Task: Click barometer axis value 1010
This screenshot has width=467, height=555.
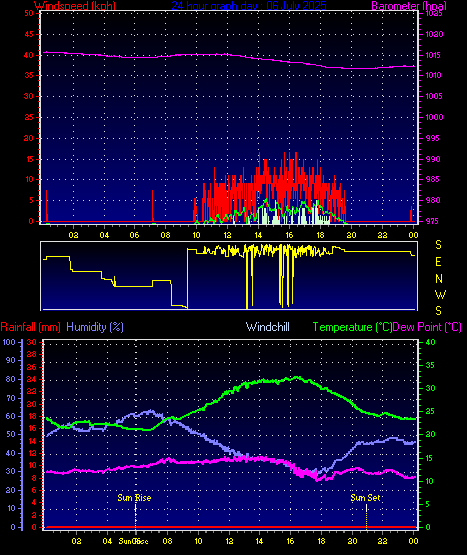Action: [x=434, y=75]
